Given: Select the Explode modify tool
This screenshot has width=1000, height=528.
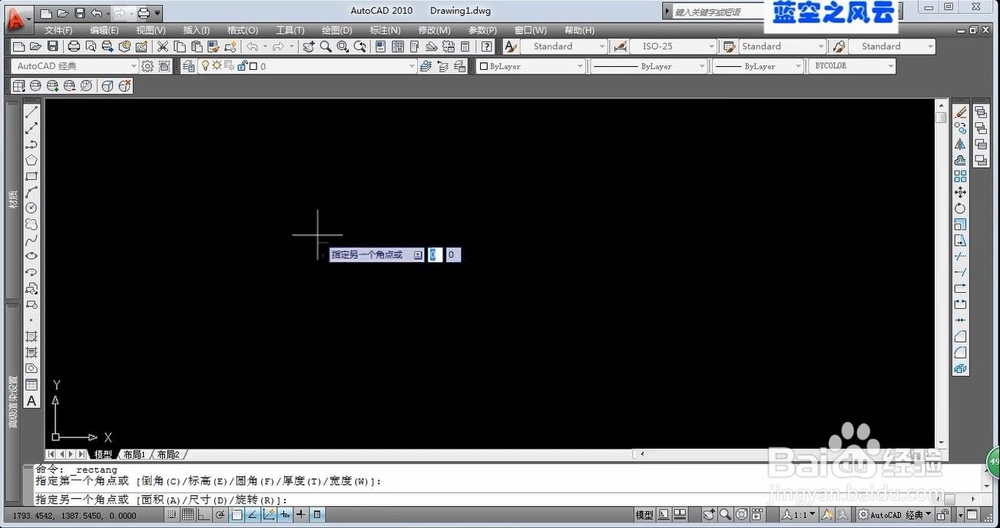Looking at the screenshot, I should point(960,369).
